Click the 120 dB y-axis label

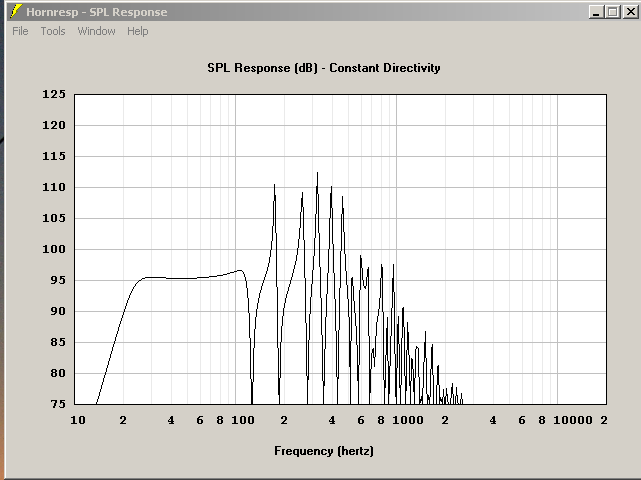coord(54,125)
